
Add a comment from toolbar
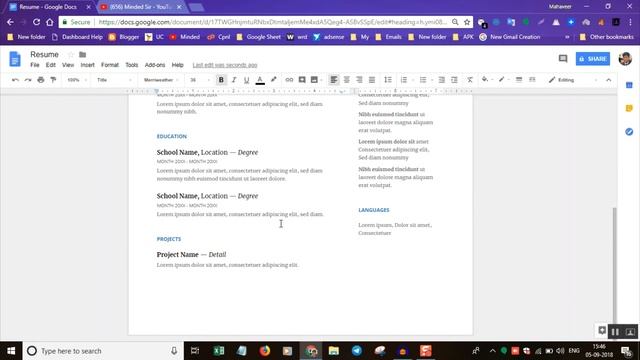(x=302, y=80)
